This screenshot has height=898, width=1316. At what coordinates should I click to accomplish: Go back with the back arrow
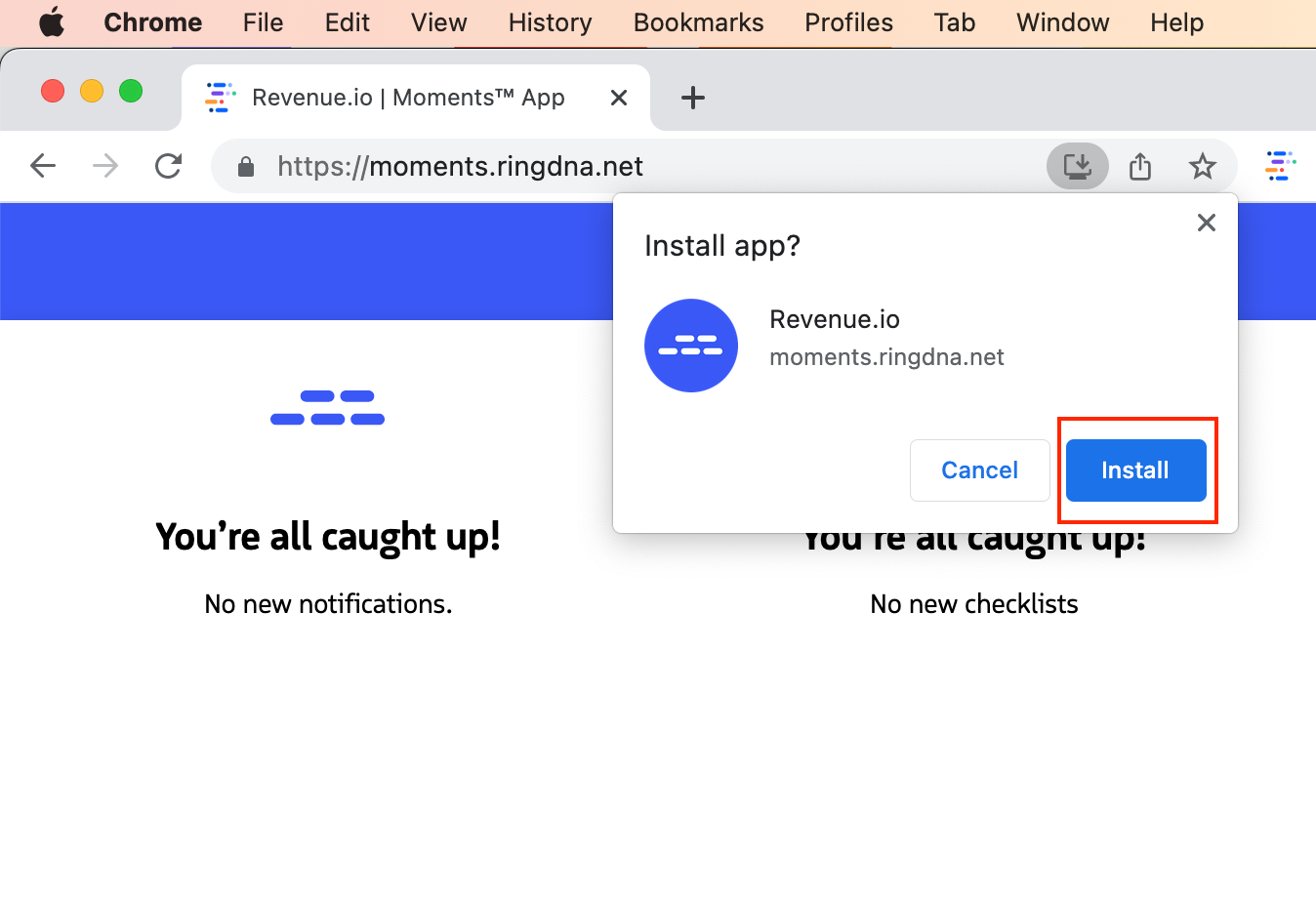point(43,166)
